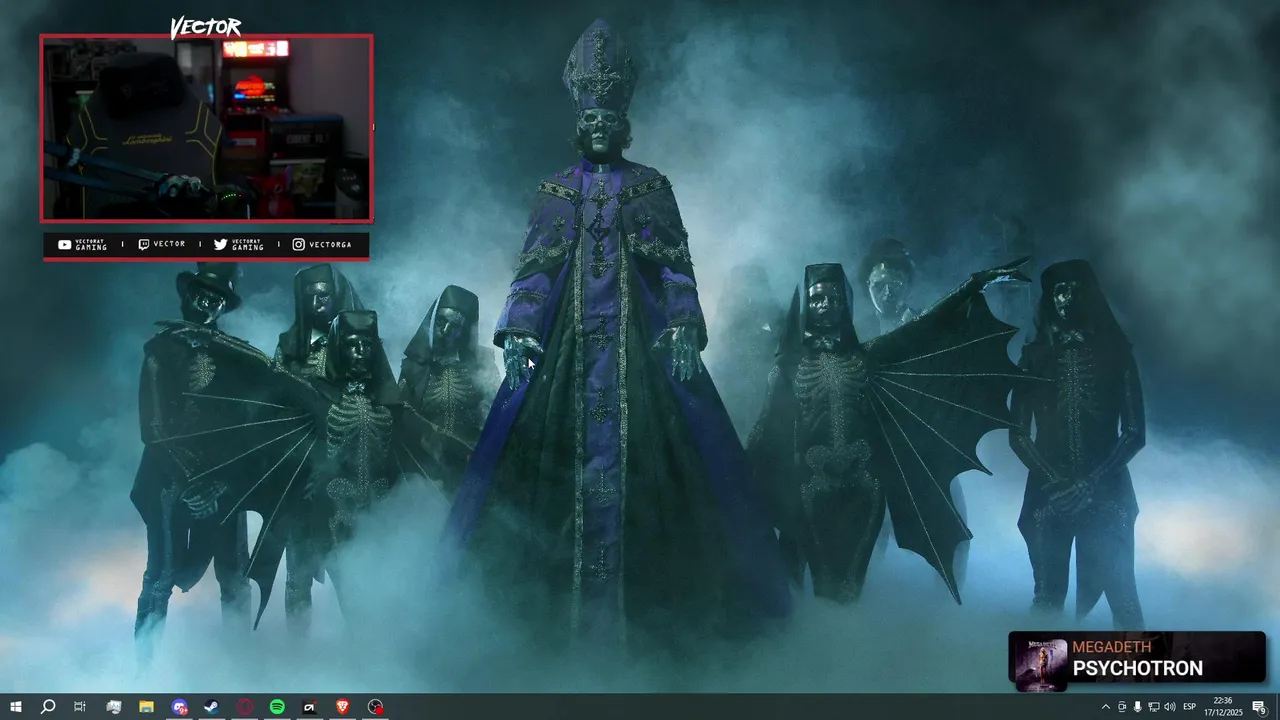Open network status tray icon

click(1153, 707)
